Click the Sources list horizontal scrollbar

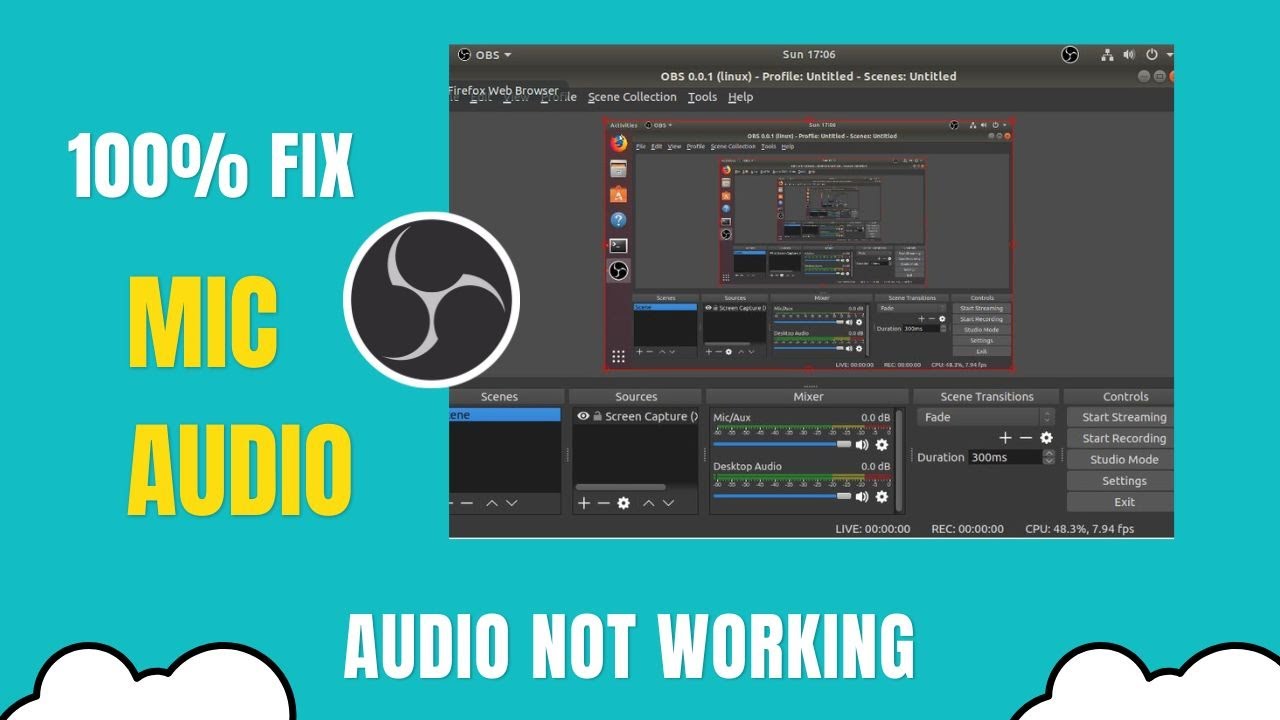622,488
